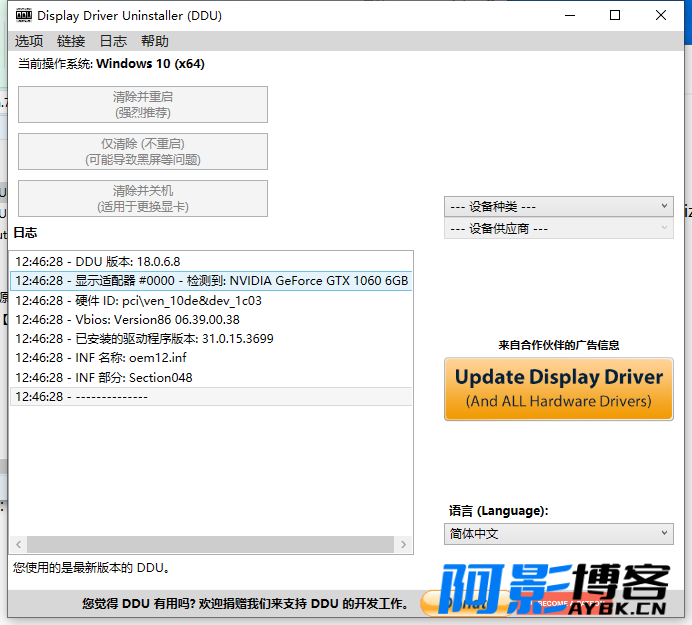Select log row 已安装的驱动程序版本 31.0.15.3699

(211, 339)
